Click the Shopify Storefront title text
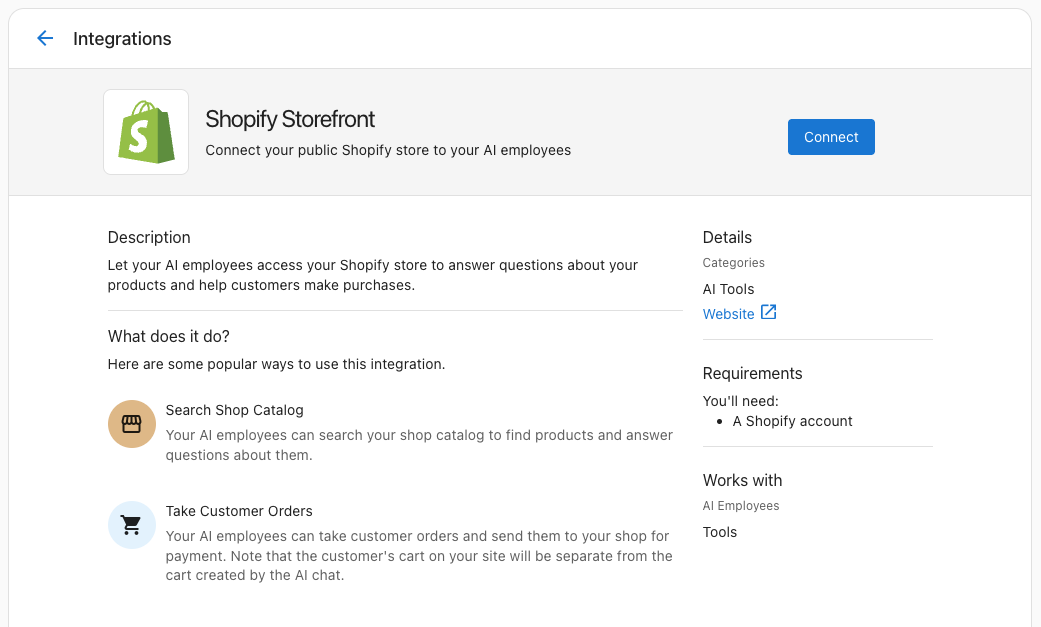 pyautogui.click(x=290, y=119)
